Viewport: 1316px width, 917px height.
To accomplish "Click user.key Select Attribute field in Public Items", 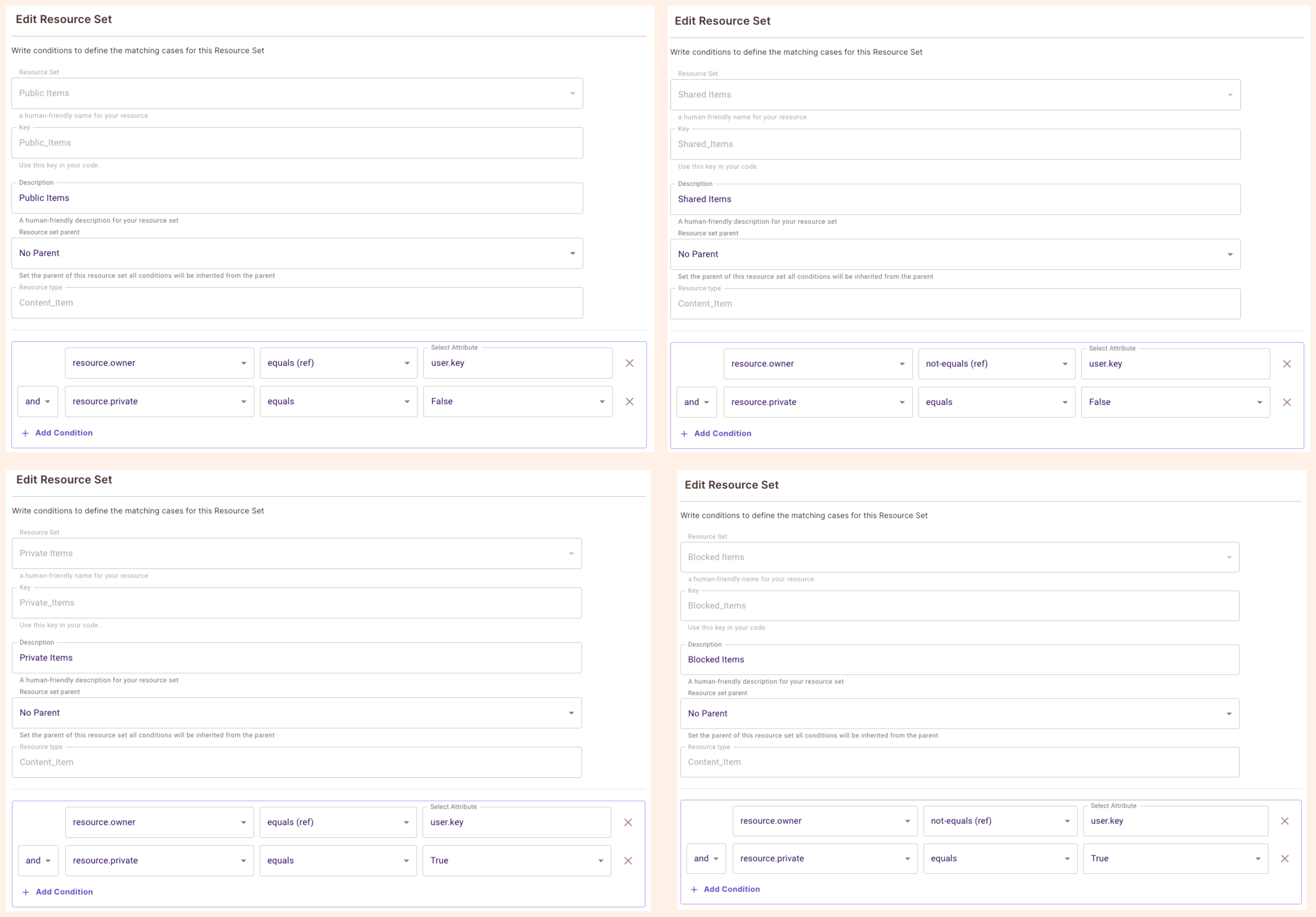I will [x=518, y=363].
